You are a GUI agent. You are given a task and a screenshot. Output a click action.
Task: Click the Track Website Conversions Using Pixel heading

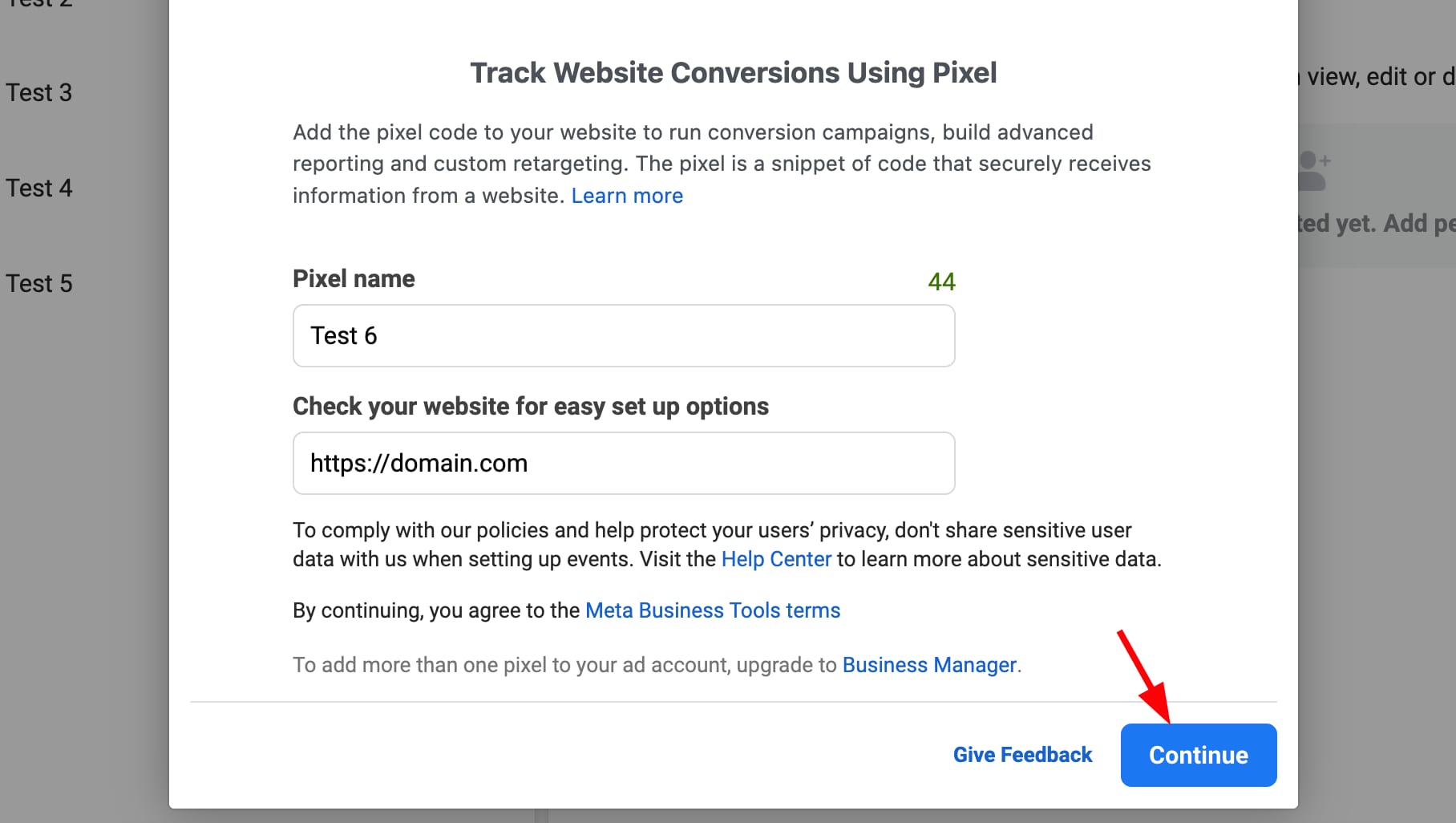[x=733, y=73]
